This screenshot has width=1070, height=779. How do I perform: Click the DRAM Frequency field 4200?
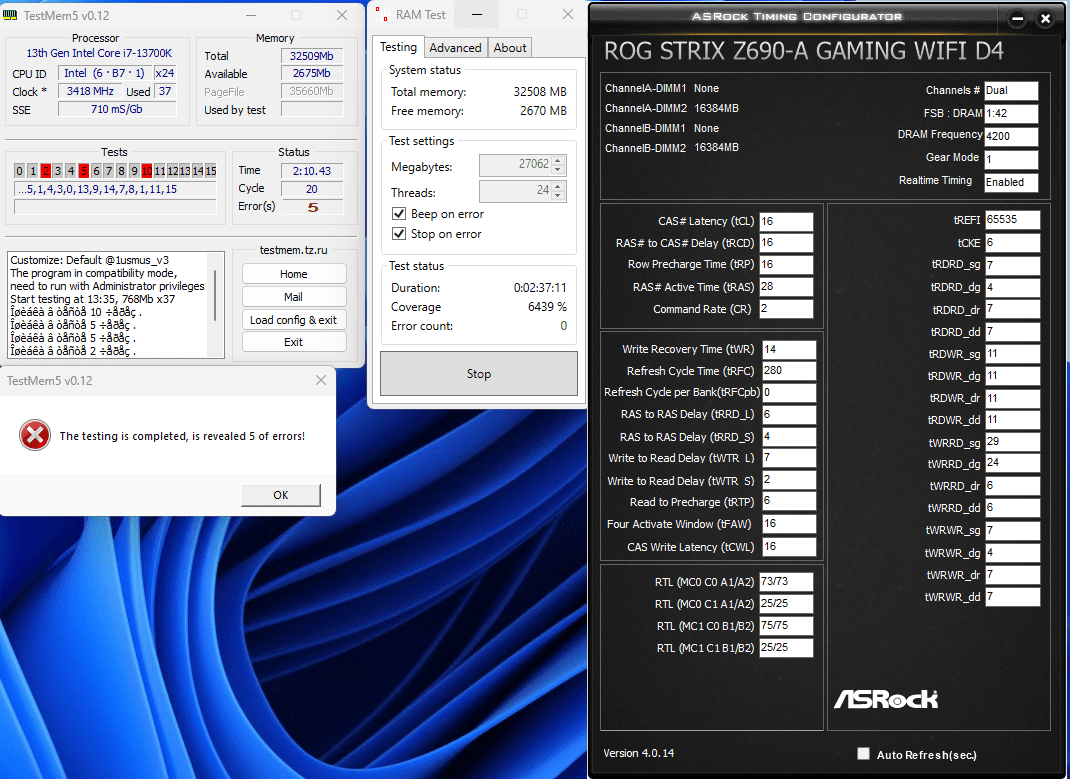click(x=1011, y=136)
